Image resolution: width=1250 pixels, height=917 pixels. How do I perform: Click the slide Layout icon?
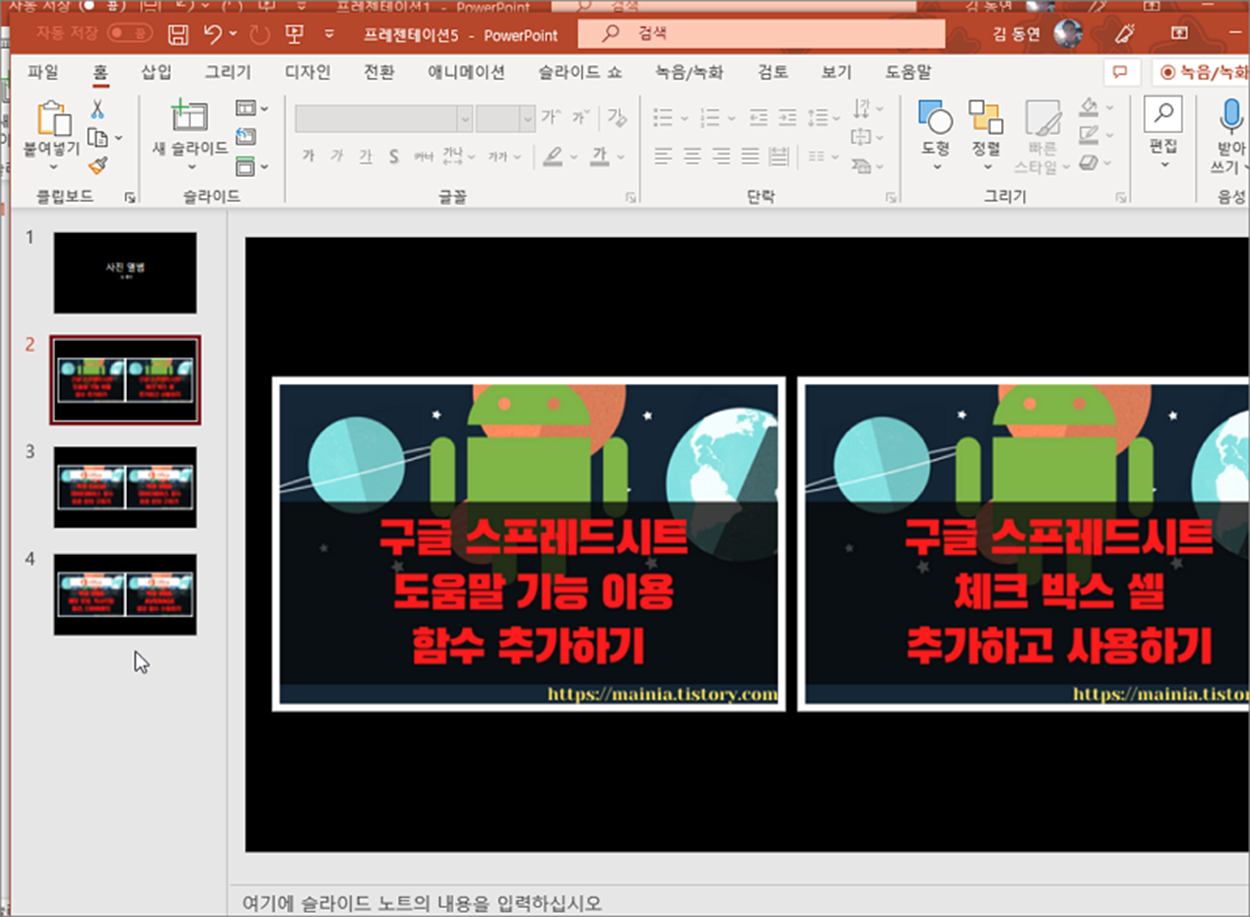pos(246,108)
